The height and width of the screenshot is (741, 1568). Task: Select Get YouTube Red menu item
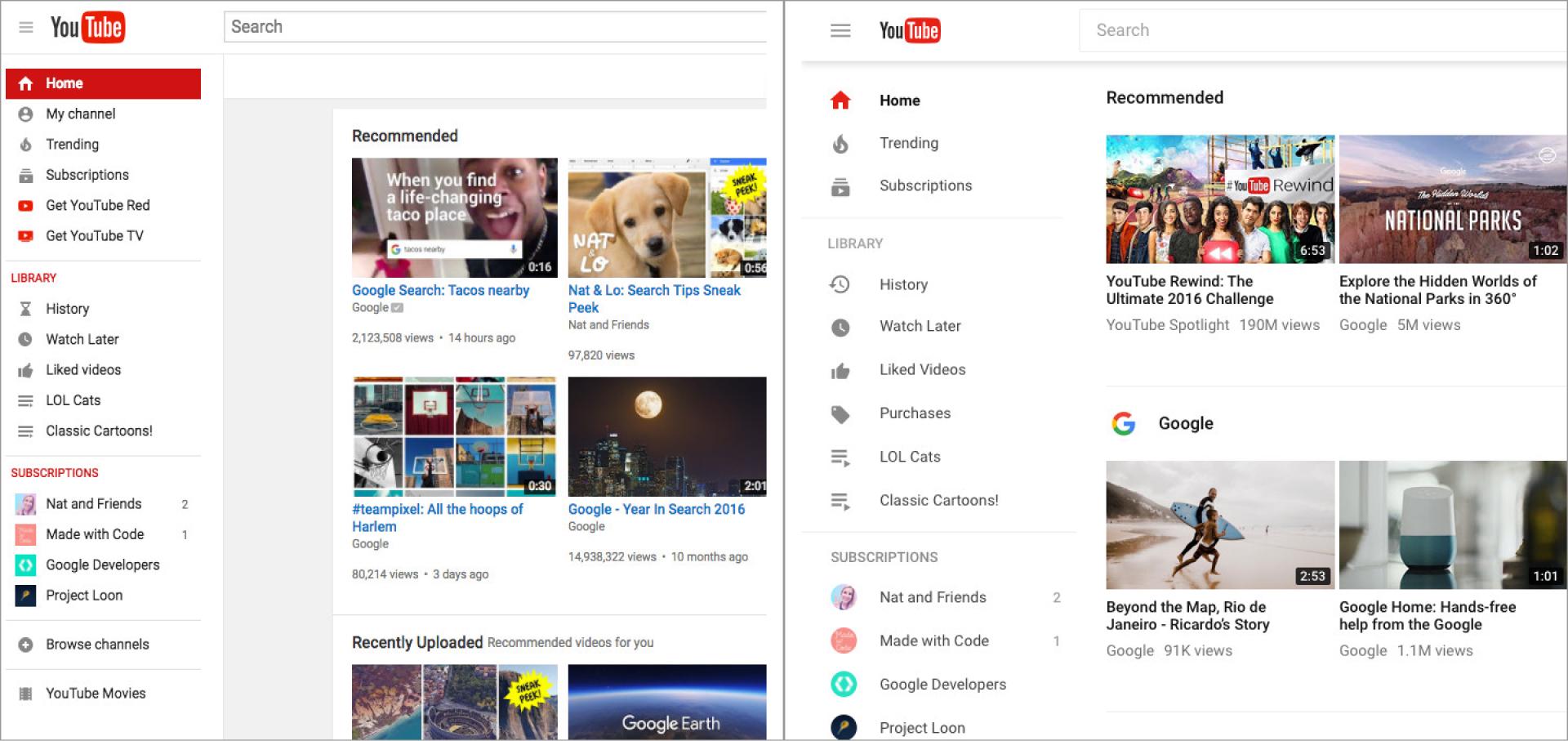point(97,206)
